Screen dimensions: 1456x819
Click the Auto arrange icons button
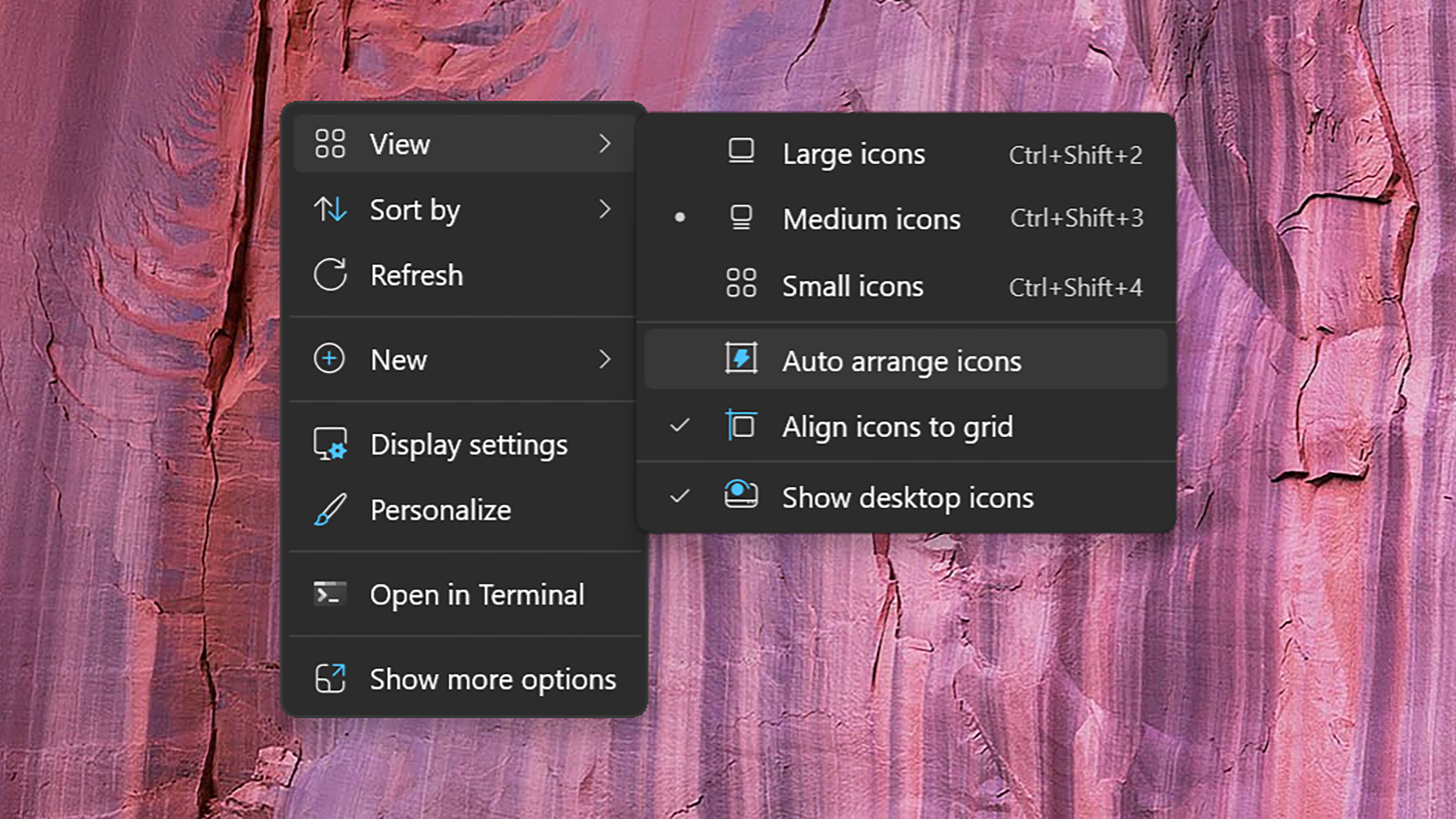click(902, 361)
